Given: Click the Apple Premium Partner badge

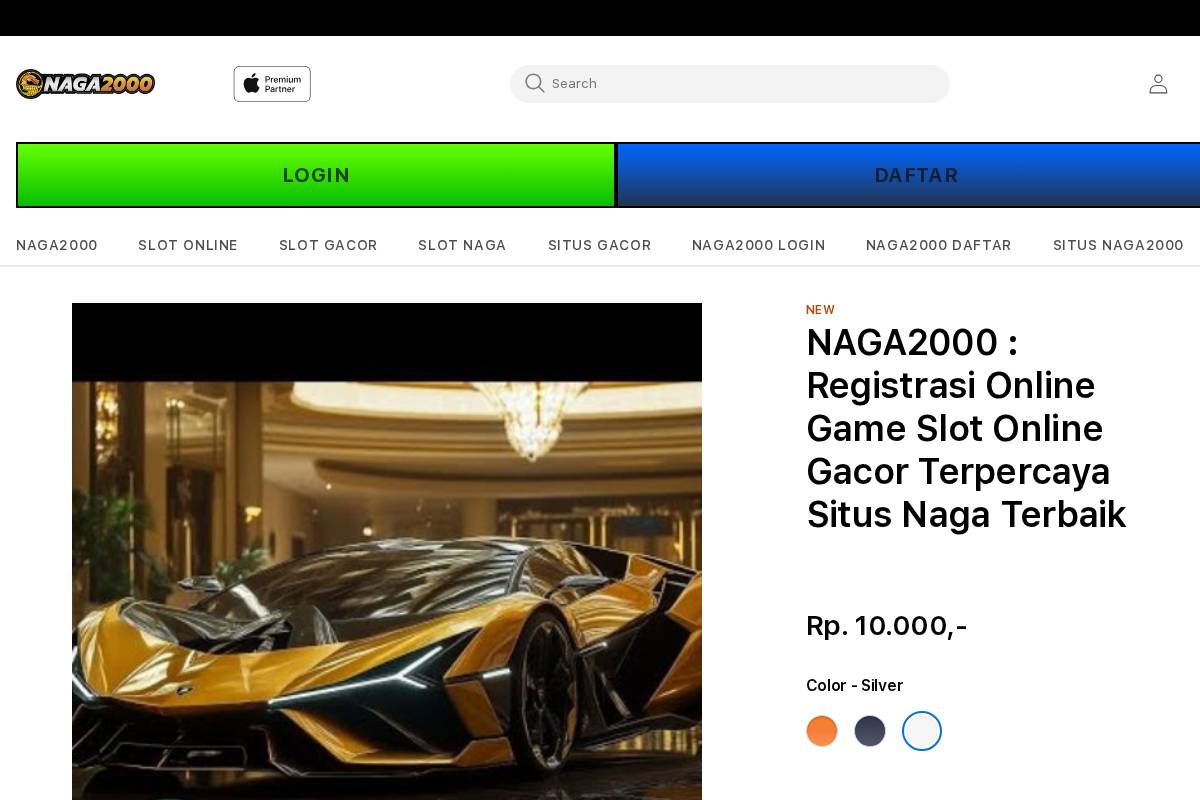Looking at the screenshot, I should 272,84.
